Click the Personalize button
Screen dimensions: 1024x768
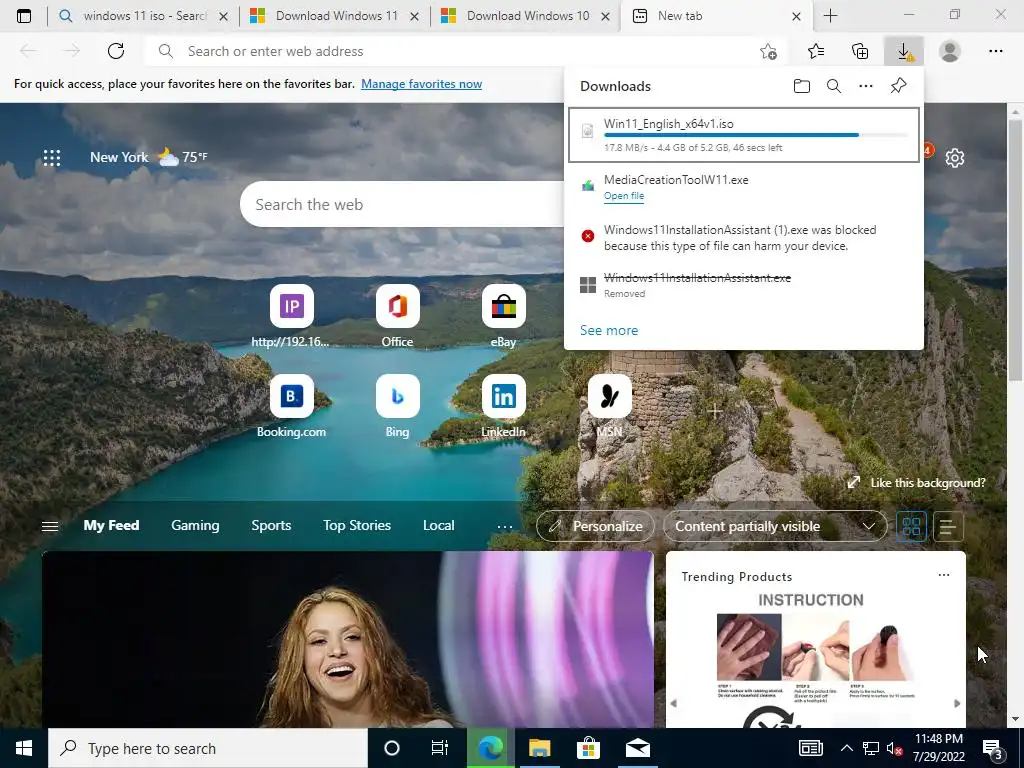[595, 526]
